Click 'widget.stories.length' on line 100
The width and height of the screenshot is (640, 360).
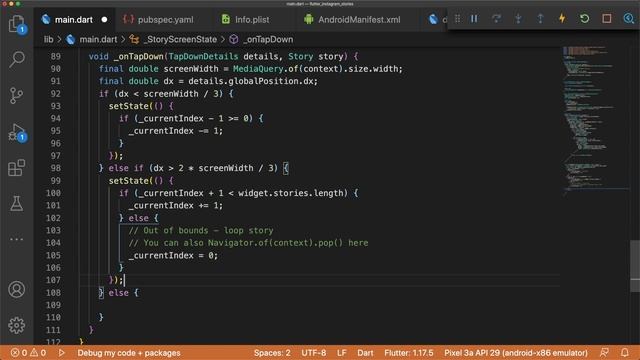pos(291,193)
